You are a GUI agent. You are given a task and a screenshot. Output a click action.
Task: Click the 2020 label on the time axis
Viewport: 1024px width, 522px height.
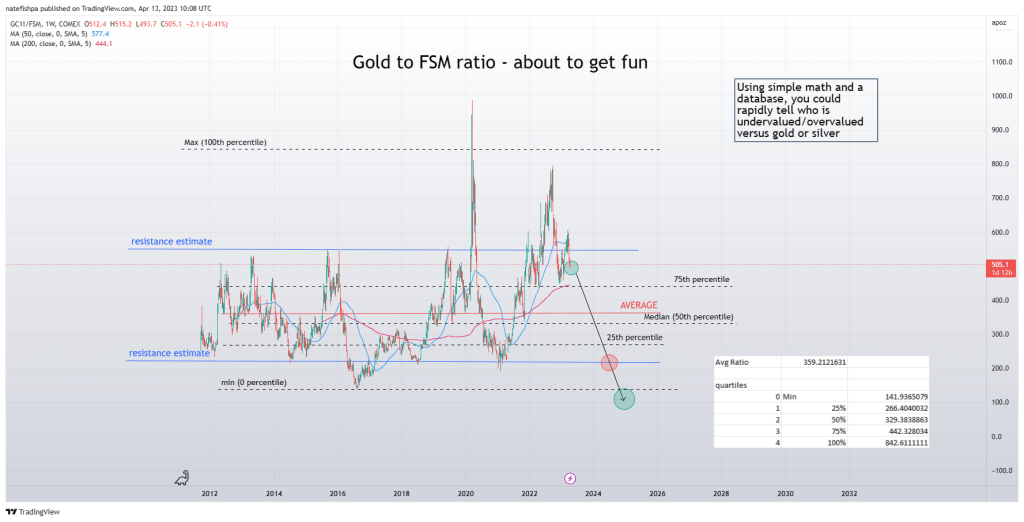tap(465, 493)
